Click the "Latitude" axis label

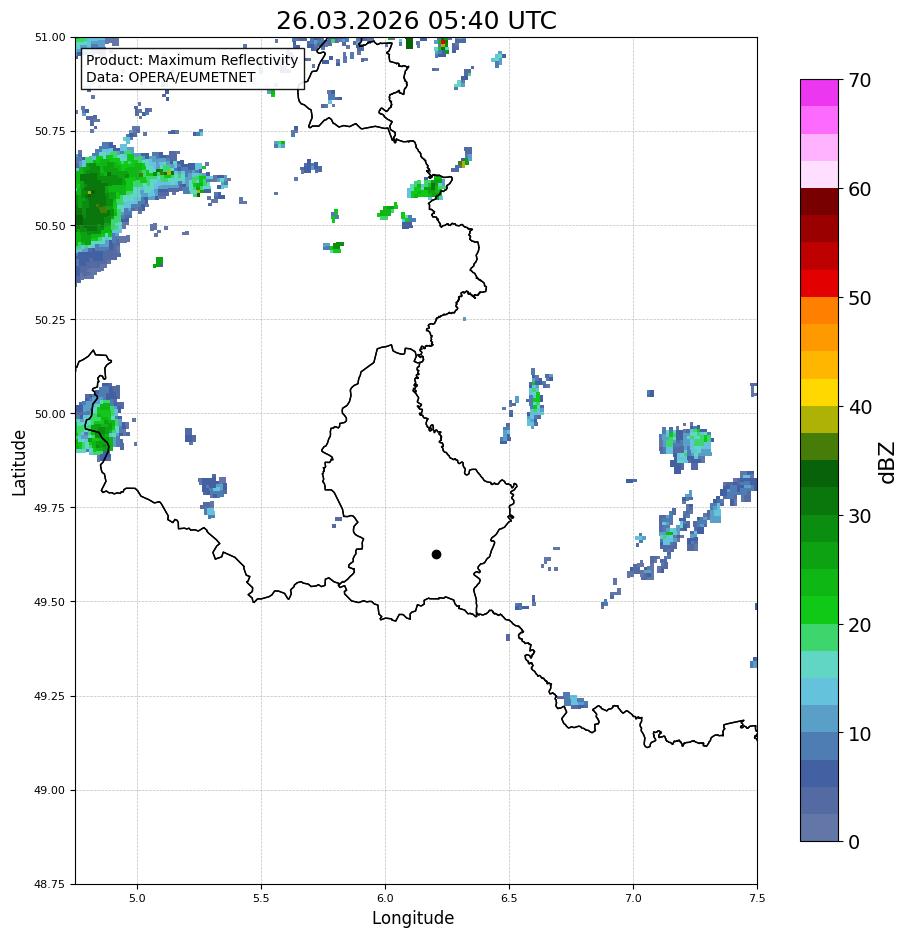coord(19,463)
